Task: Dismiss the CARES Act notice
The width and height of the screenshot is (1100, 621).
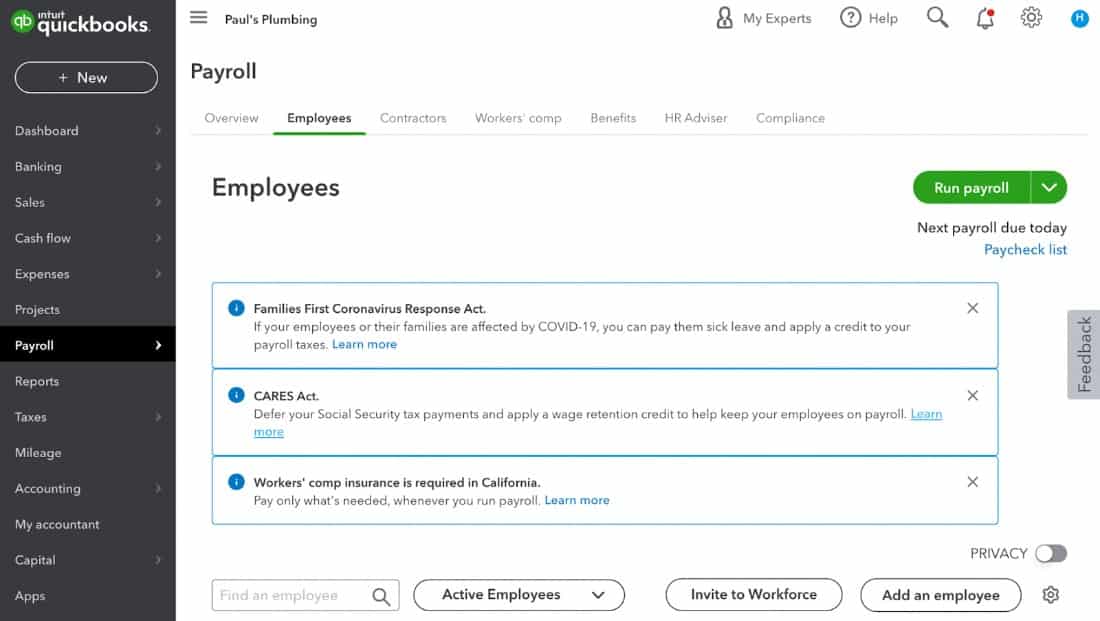Action: coord(972,396)
